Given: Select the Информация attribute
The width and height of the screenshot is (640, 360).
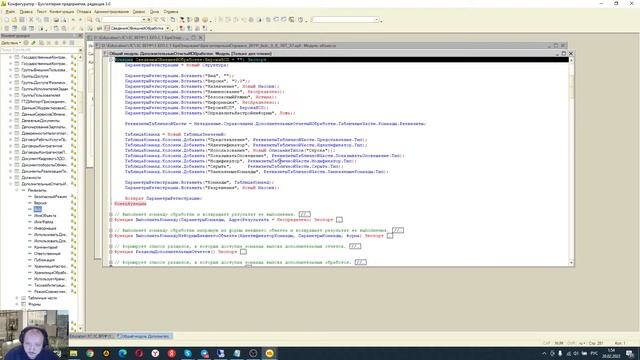Looking at the screenshot, I should click(x=45, y=228).
